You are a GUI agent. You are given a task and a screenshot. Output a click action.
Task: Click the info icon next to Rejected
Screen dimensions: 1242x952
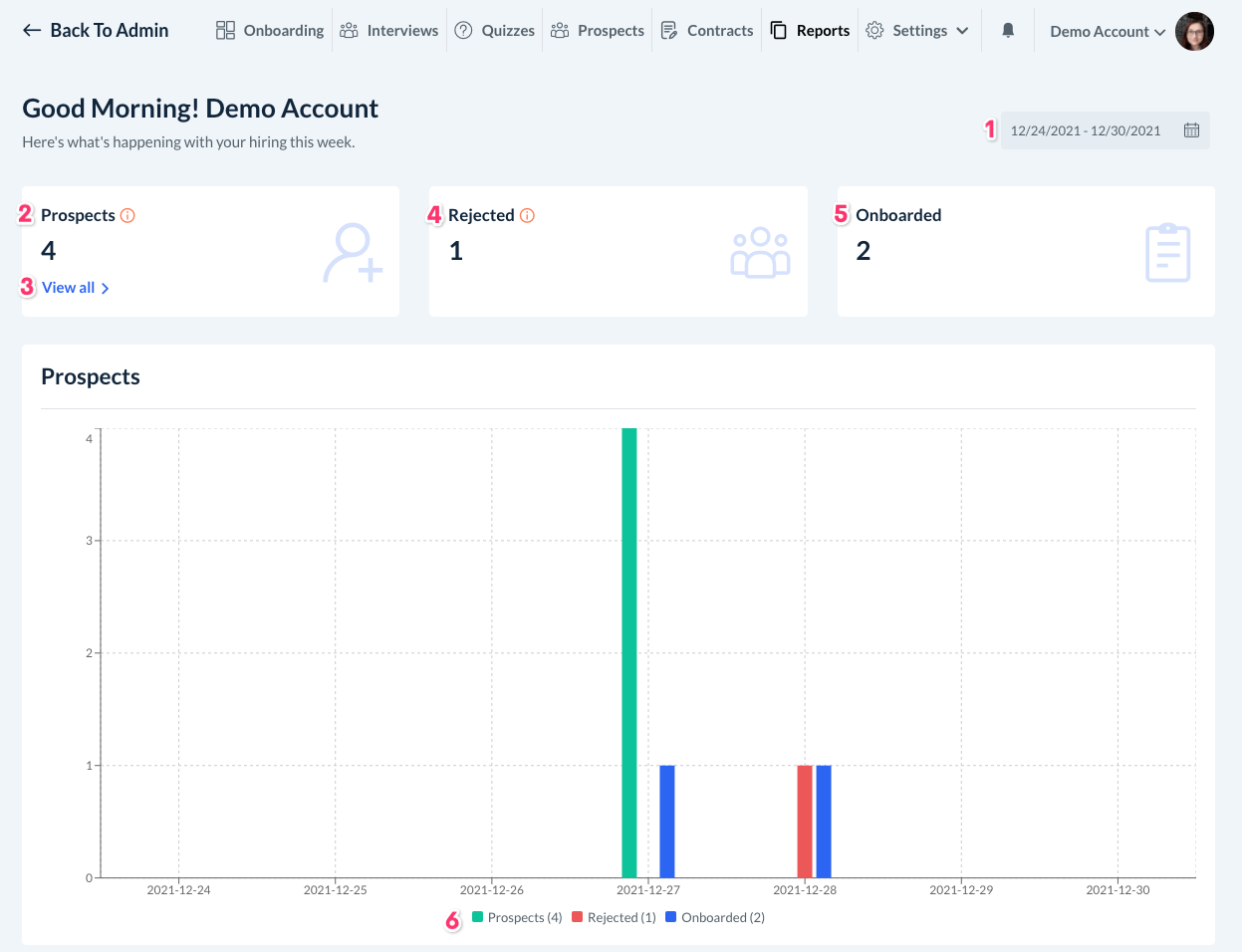click(527, 215)
